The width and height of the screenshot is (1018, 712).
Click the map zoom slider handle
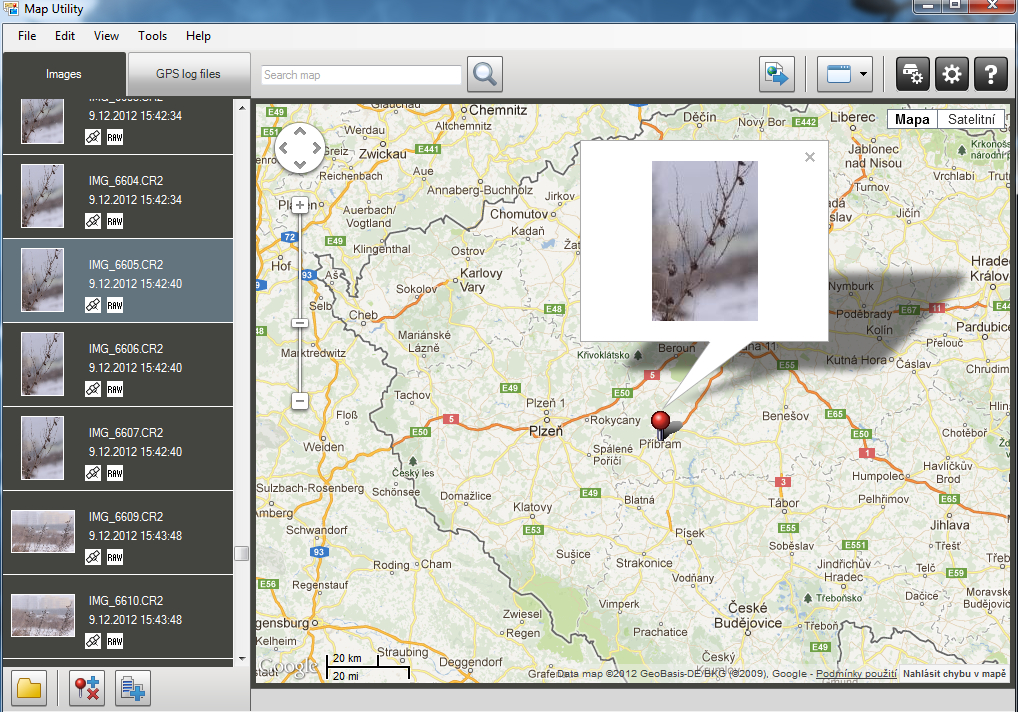tap(299, 323)
